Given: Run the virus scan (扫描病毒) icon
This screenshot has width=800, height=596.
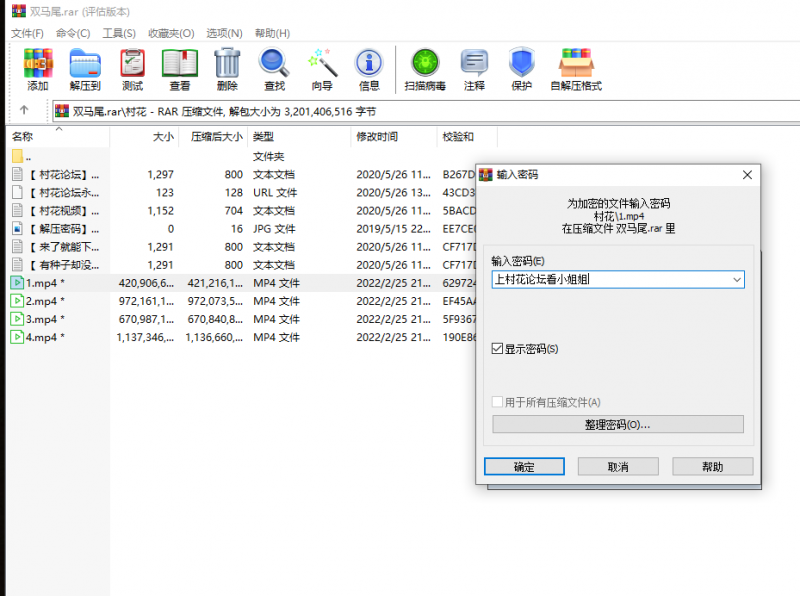Looking at the screenshot, I should pyautogui.click(x=425, y=69).
